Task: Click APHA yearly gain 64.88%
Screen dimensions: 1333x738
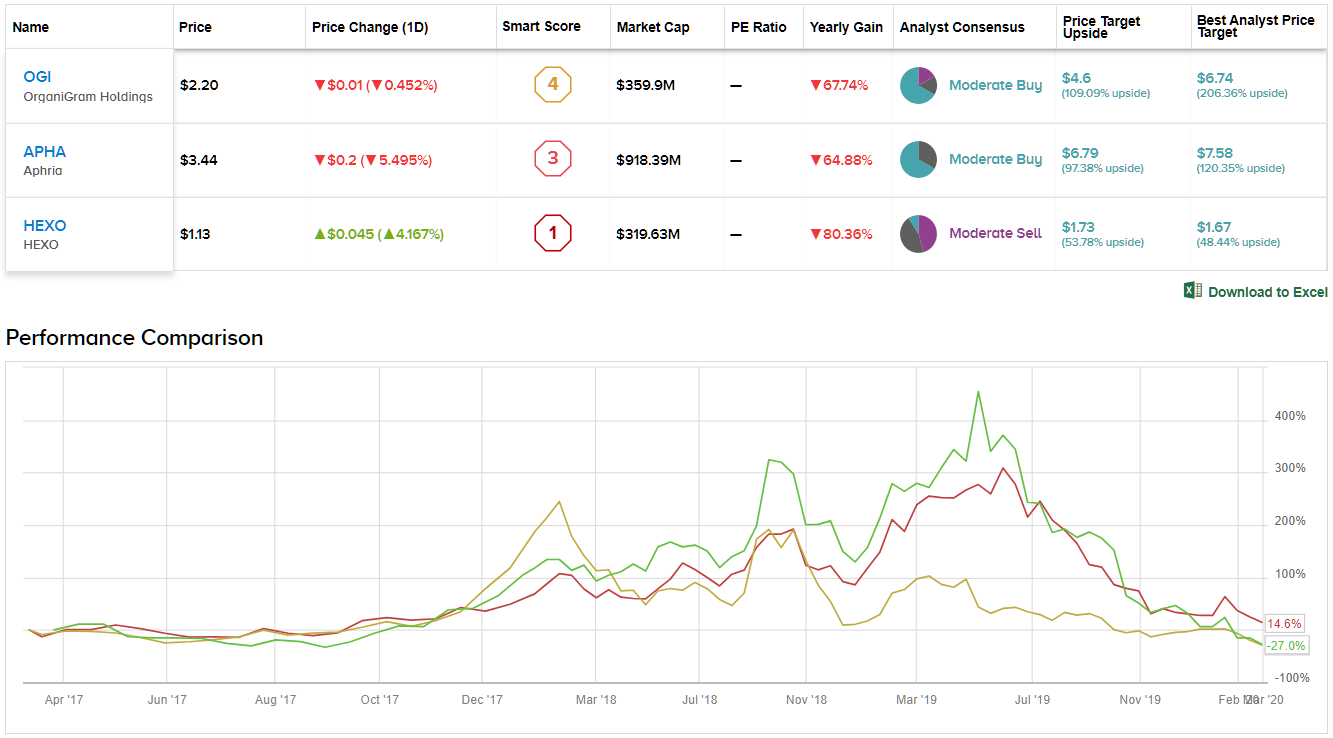Action: (841, 159)
